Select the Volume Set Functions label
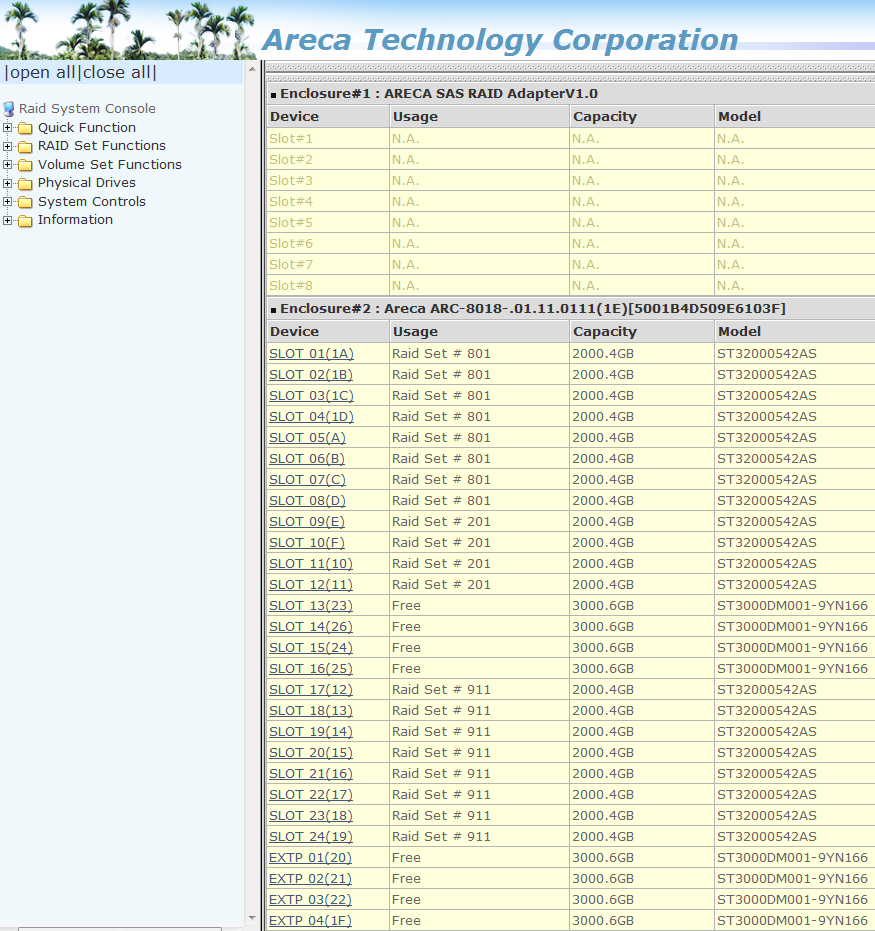Viewport: 875px width, 931px height. click(109, 165)
